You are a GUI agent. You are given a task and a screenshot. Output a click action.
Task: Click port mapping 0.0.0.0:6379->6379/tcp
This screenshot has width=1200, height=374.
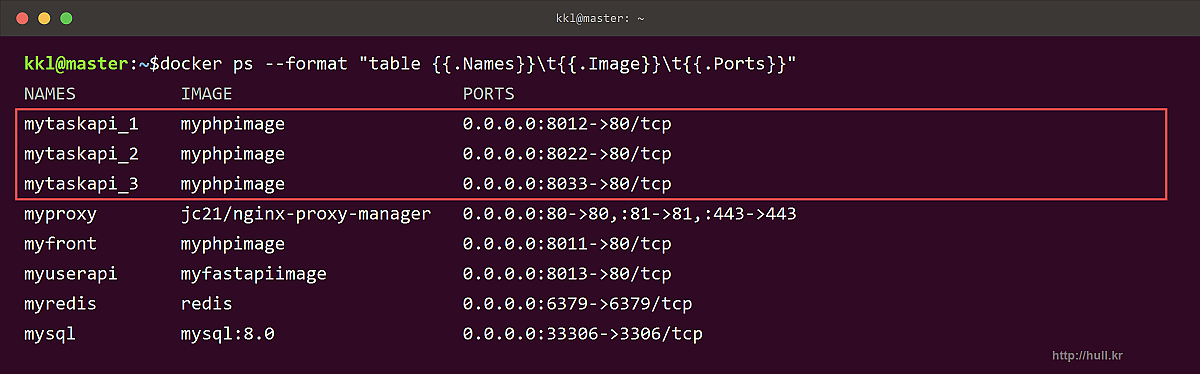(x=578, y=304)
